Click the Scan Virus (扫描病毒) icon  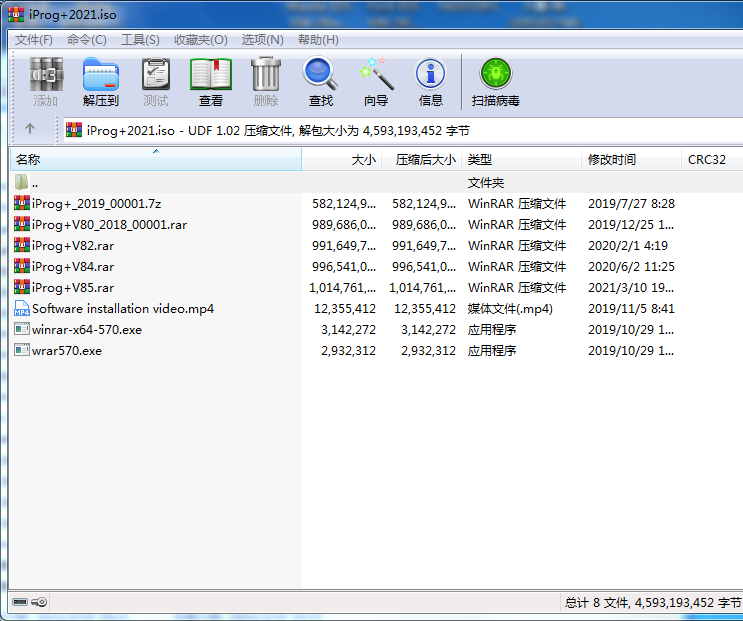pyautogui.click(x=496, y=74)
